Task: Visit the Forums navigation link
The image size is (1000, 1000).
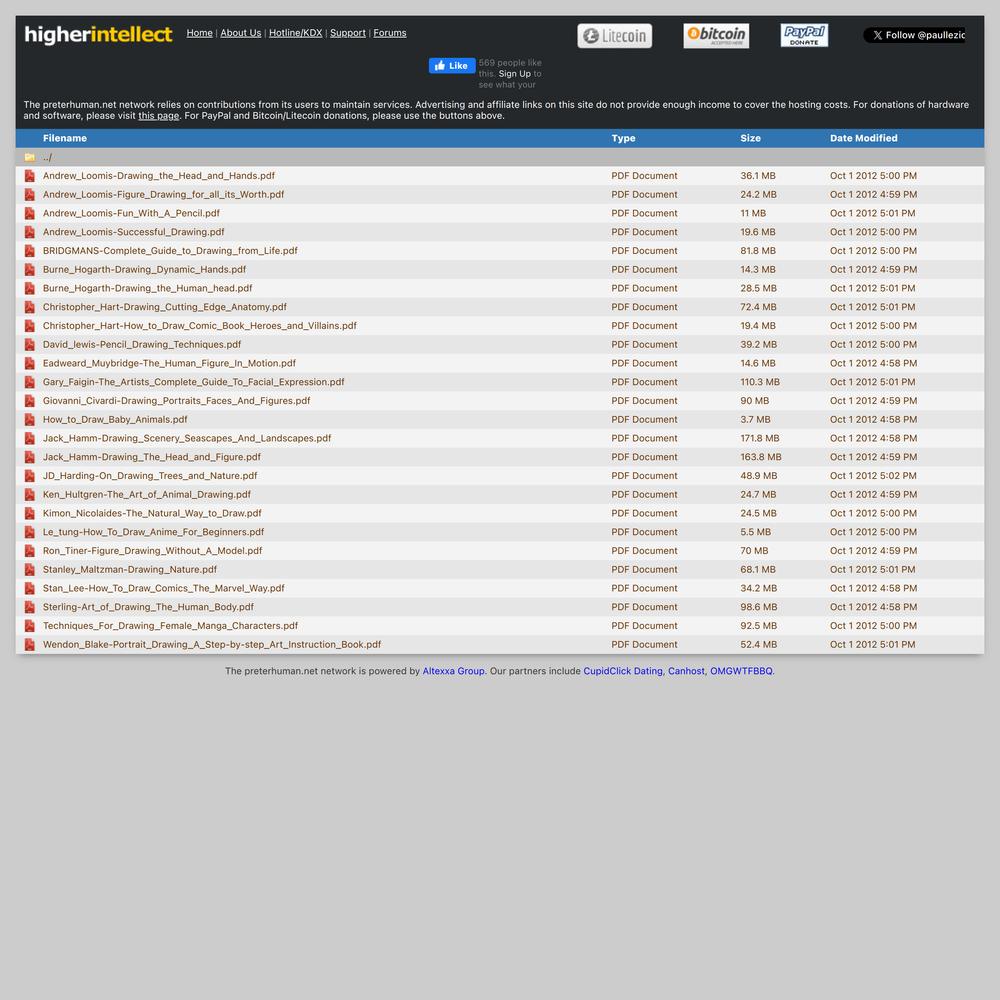Action: click(x=390, y=33)
